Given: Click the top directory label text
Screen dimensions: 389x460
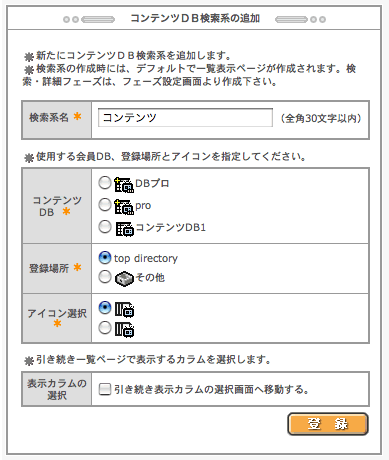Looking at the screenshot, I should coord(146,258).
